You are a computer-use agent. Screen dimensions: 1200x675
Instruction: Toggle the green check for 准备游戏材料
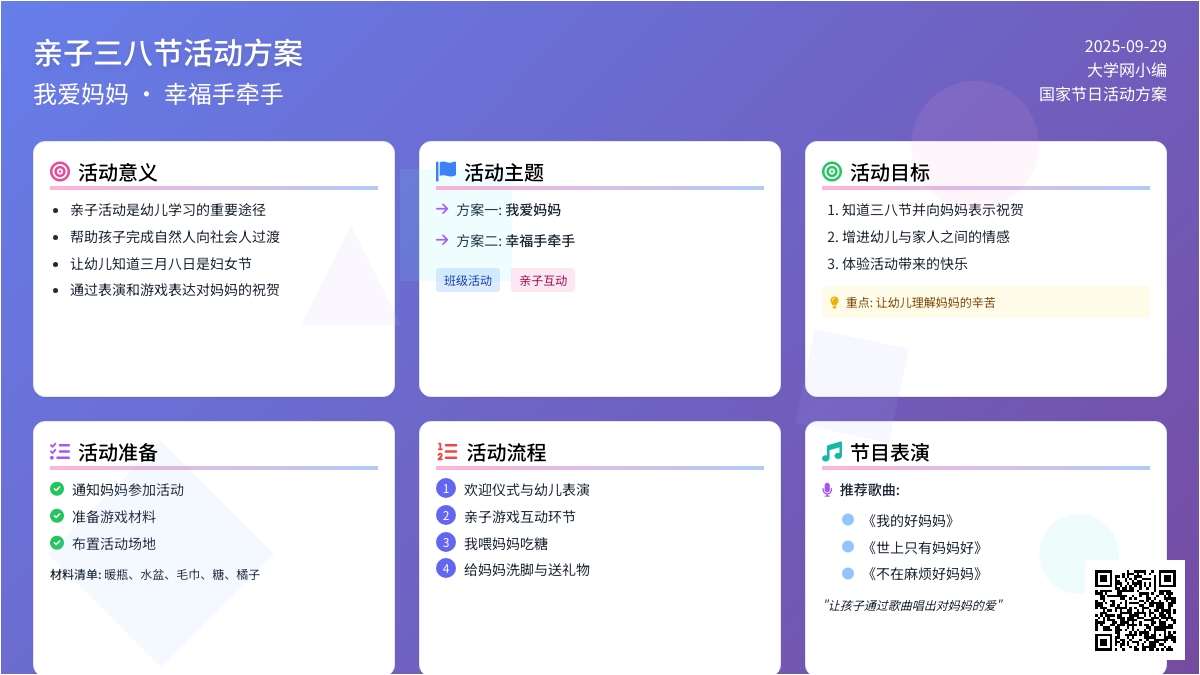pos(57,516)
